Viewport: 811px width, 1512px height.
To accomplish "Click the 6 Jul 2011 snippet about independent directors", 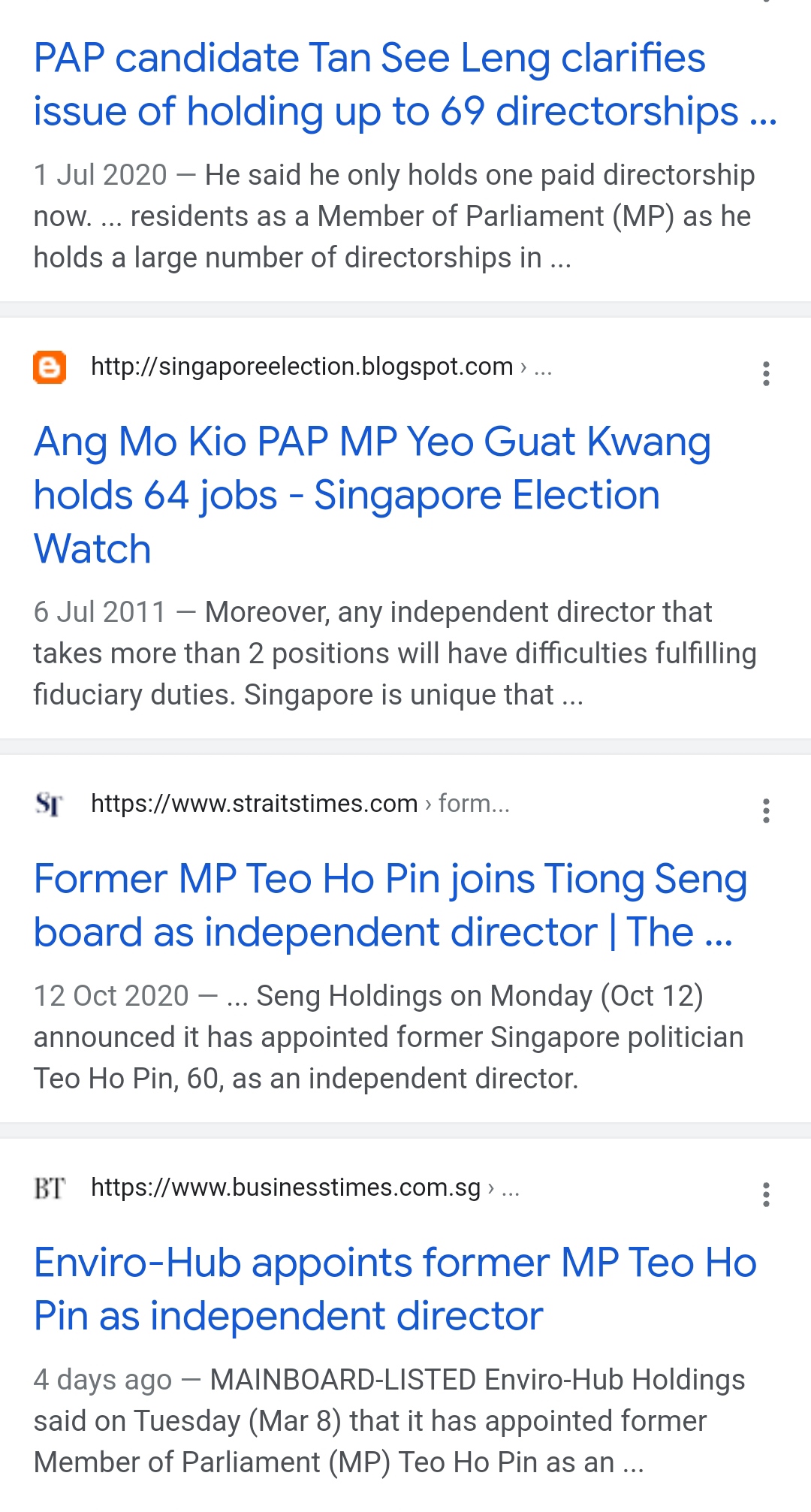I will [x=395, y=653].
